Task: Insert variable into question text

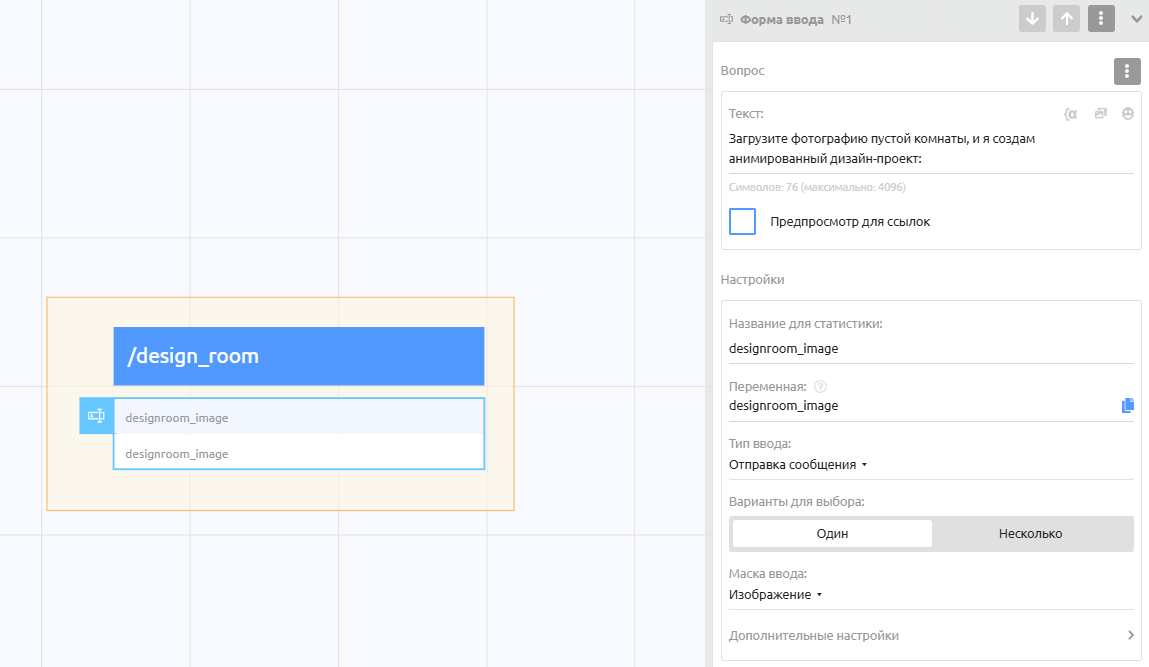Action: 1071,114
